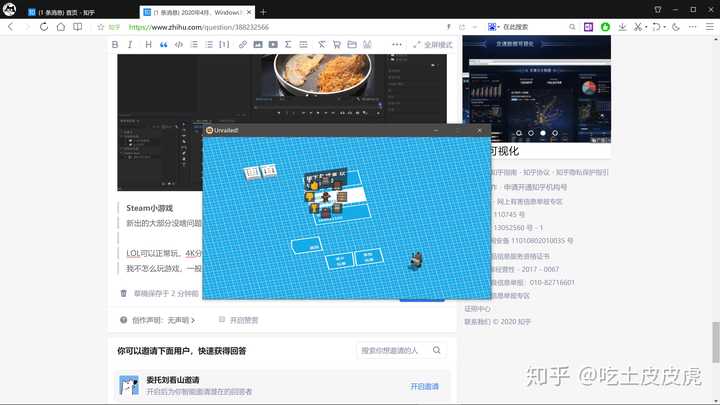
Task: Insert a code block in the editor
Action: click(179, 45)
